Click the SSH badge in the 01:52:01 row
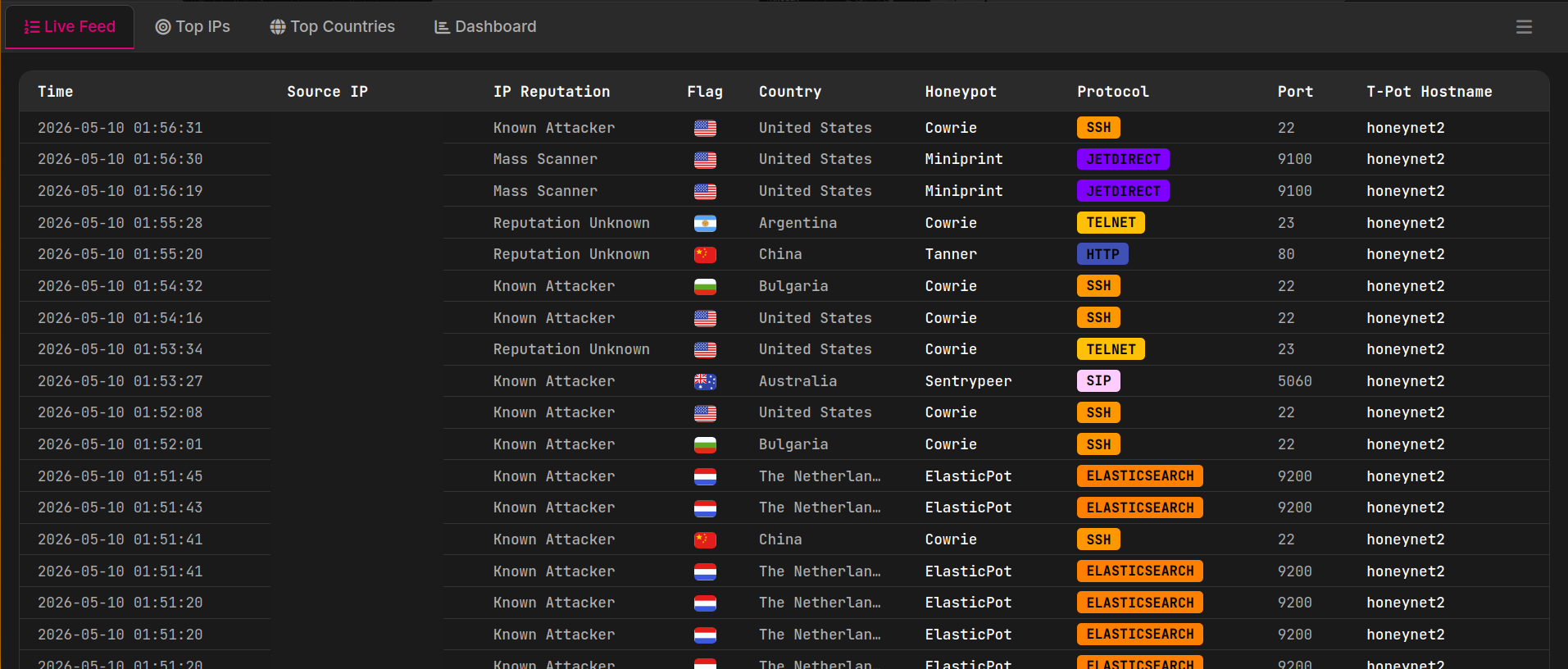Image resolution: width=1568 pixels, height=669 pixels. [1098, 444]
